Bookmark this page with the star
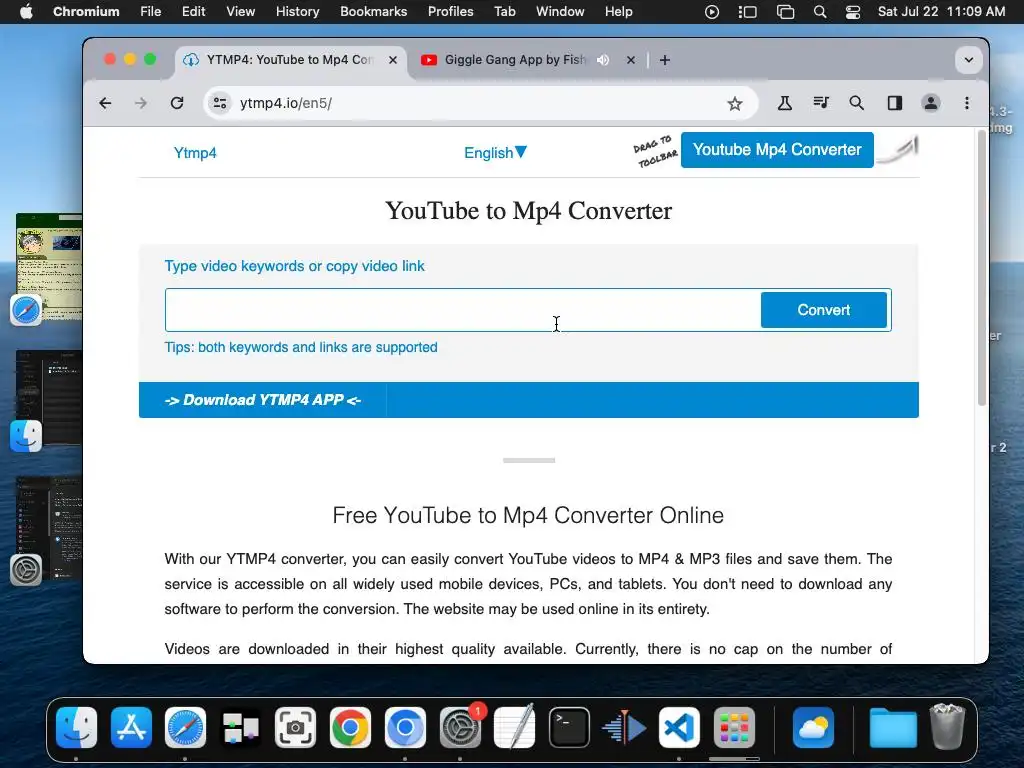This screenshot has width=1024, height=768. [735, 103]
